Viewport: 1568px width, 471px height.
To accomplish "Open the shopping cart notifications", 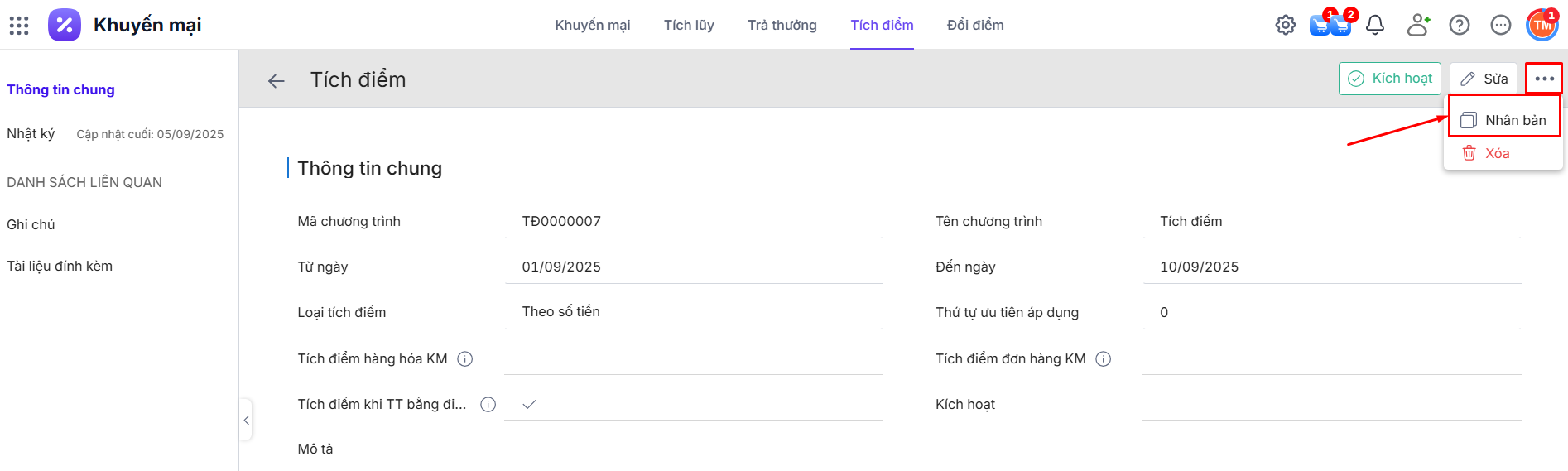I will [x=1330, y=26].
